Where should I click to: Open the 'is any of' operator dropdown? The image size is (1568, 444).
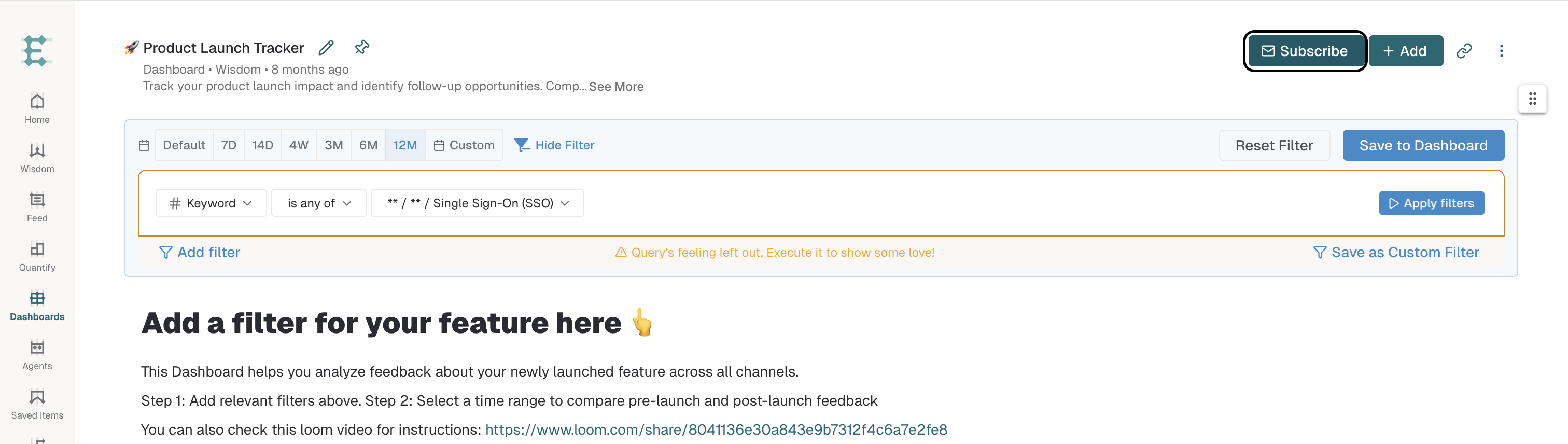coord(318,203)
